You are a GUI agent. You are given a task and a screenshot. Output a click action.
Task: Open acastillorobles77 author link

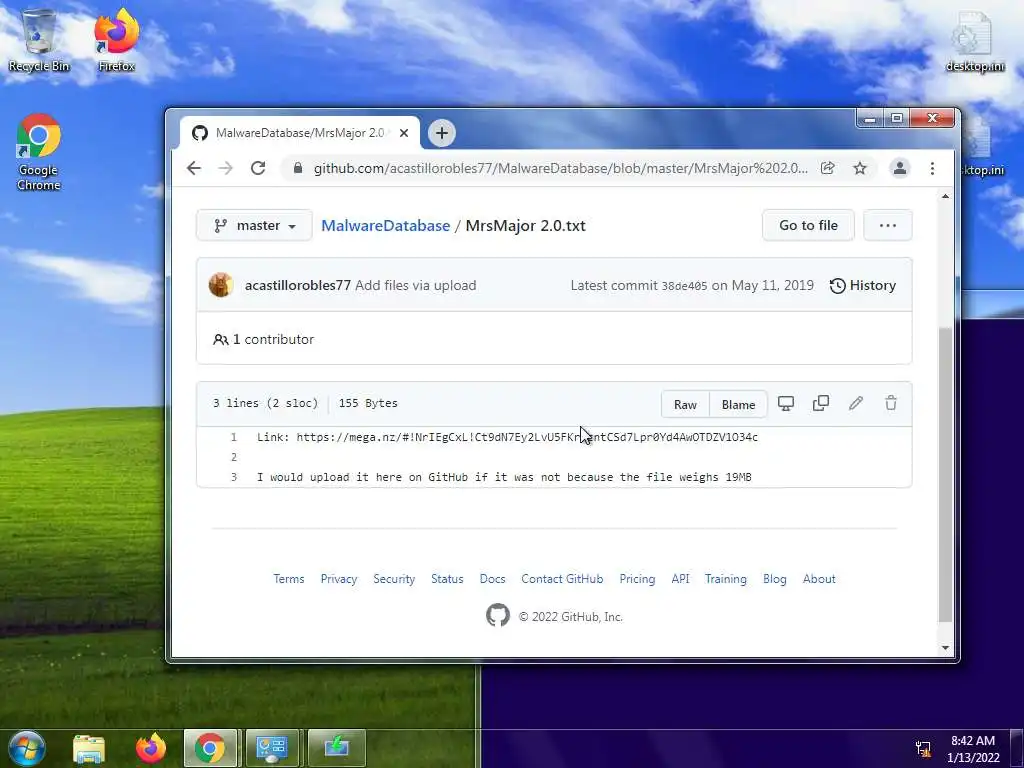298,285
